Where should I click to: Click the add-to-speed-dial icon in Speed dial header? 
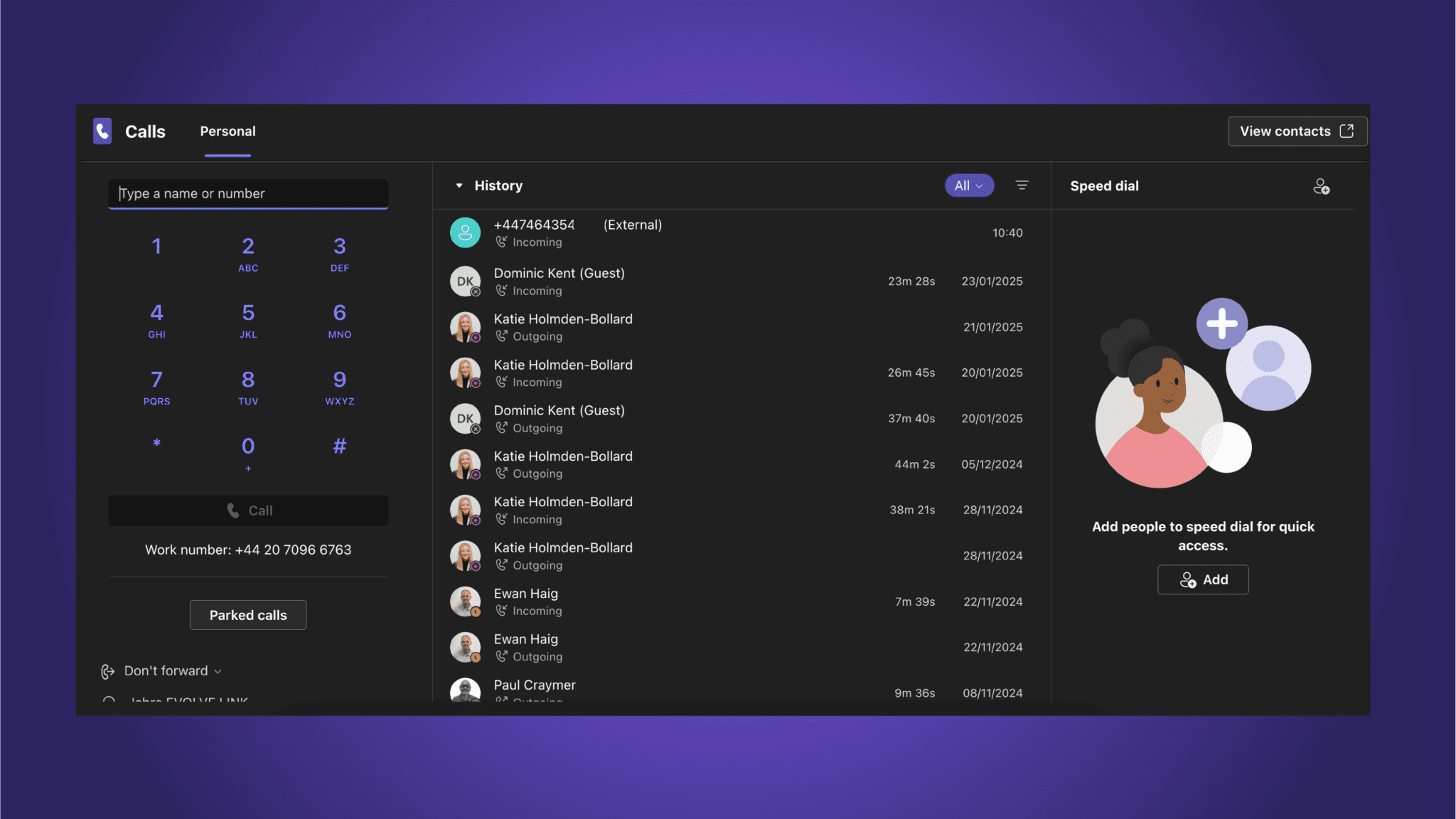click(1322, 186)
